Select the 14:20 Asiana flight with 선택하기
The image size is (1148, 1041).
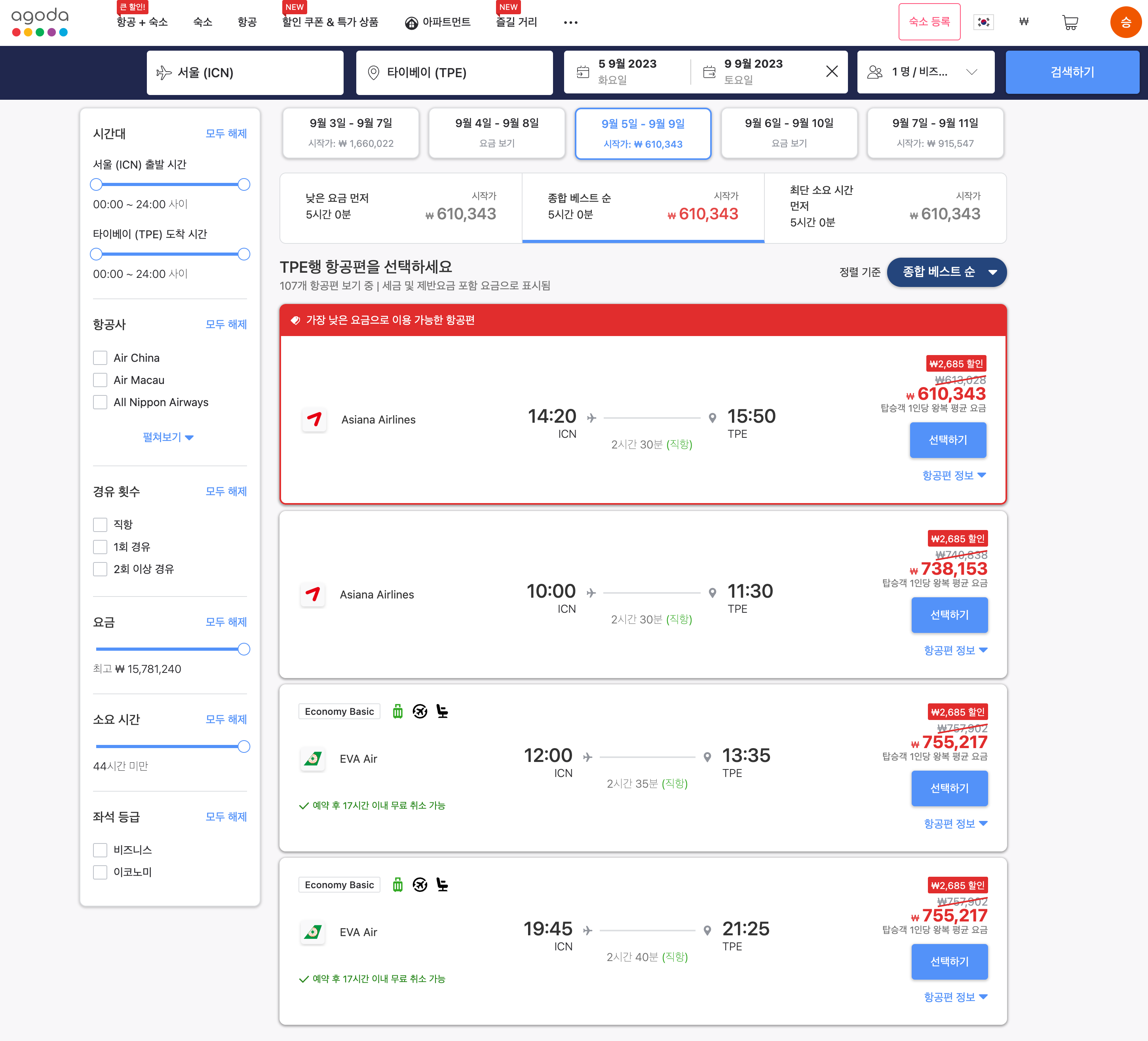point(948,440)
